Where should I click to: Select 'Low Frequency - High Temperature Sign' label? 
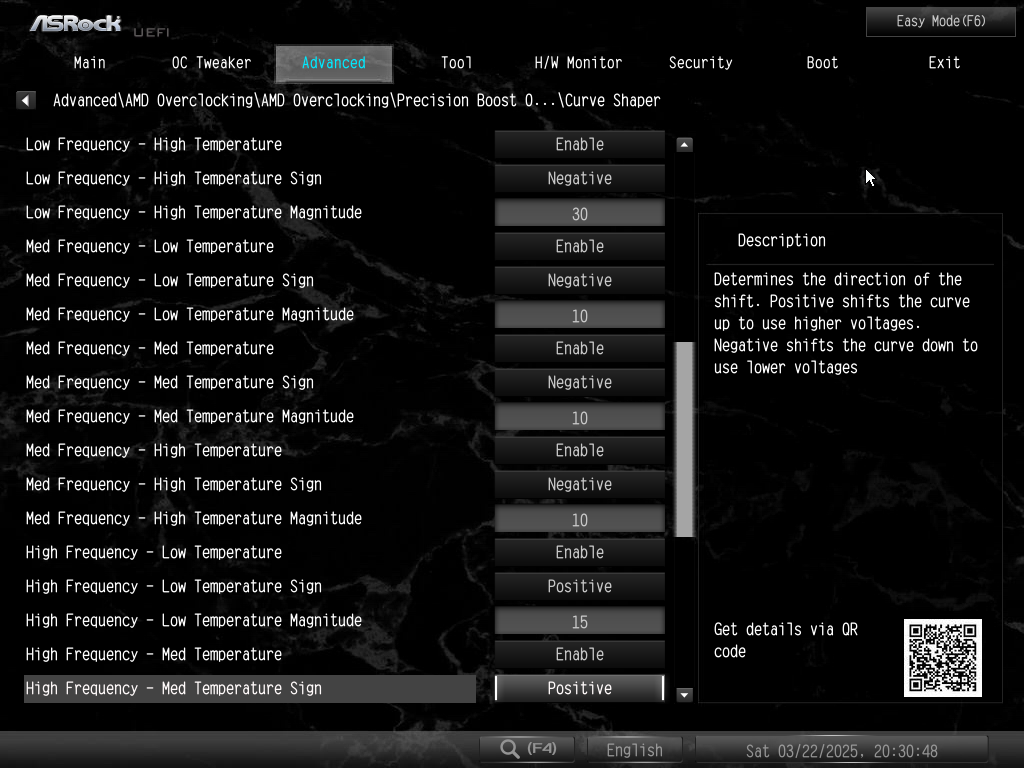click(174, 178)
